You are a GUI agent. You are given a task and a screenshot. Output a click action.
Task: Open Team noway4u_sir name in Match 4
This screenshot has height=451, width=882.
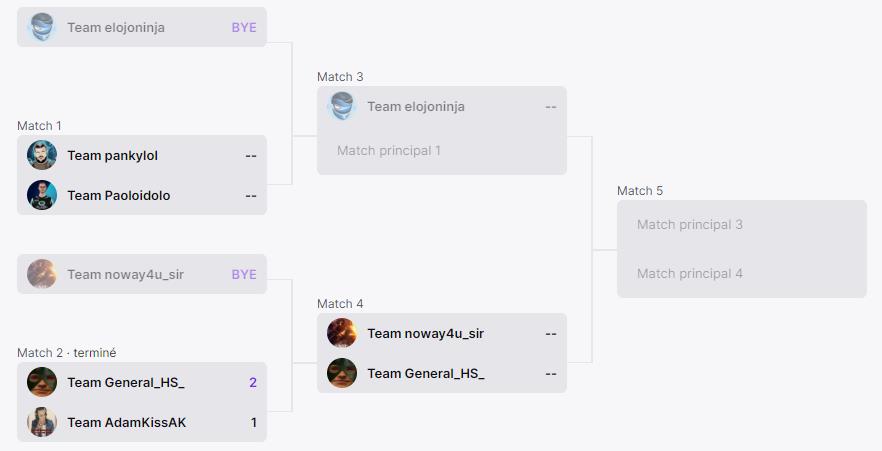425,333
